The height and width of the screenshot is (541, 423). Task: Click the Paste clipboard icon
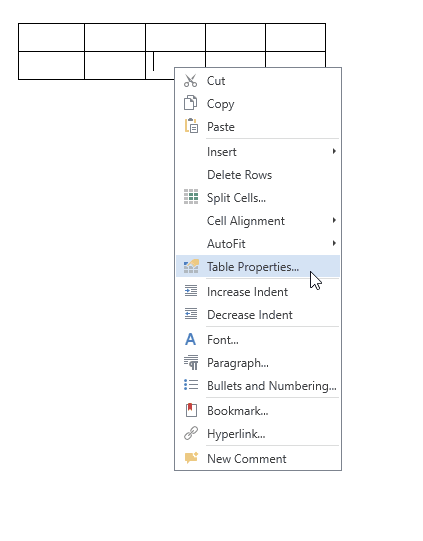[x=191, y=126]
